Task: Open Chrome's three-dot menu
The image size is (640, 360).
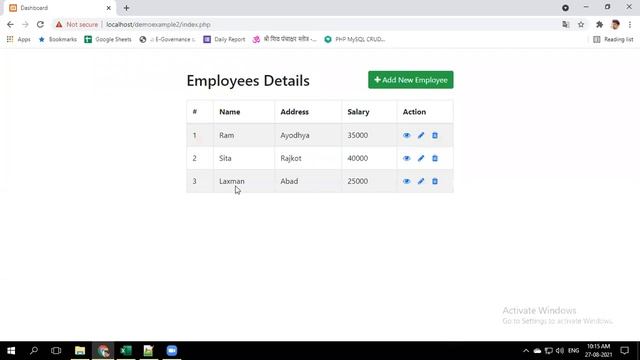Action: pyautogui.click(x=630, y=24)
